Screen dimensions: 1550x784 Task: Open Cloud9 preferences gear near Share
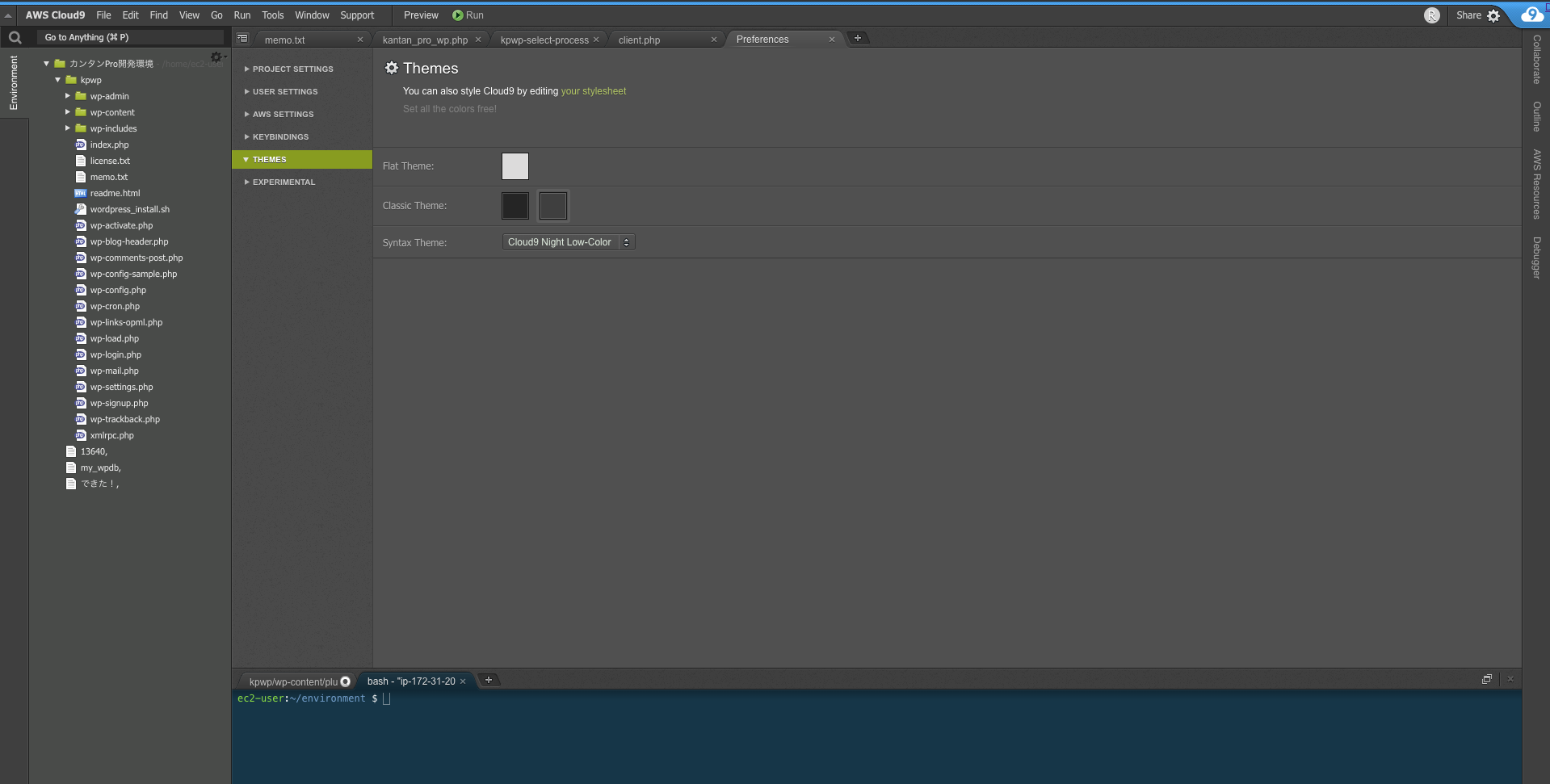1493,15
